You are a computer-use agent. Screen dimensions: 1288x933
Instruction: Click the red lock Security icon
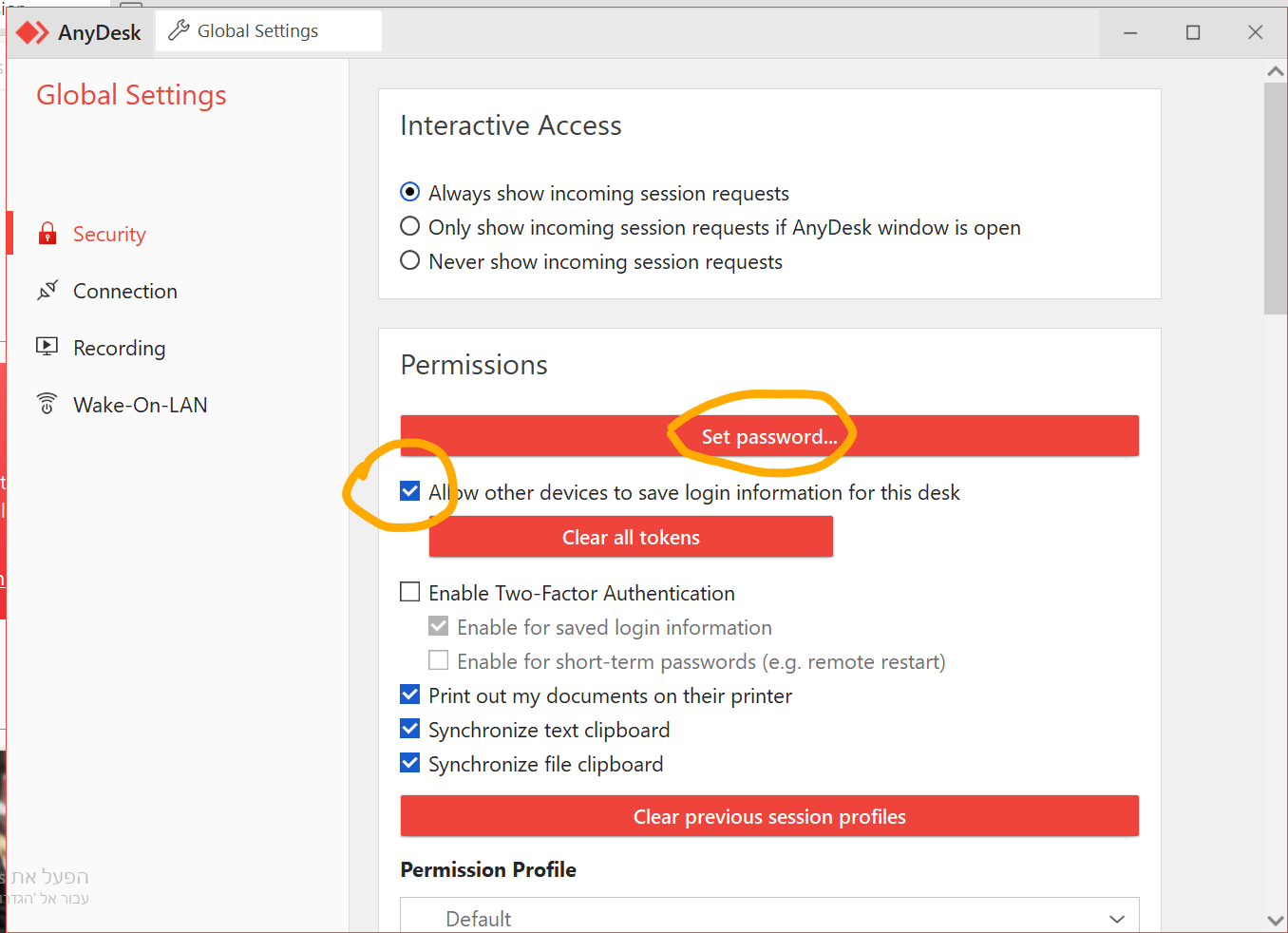click(x=47, y=234)
